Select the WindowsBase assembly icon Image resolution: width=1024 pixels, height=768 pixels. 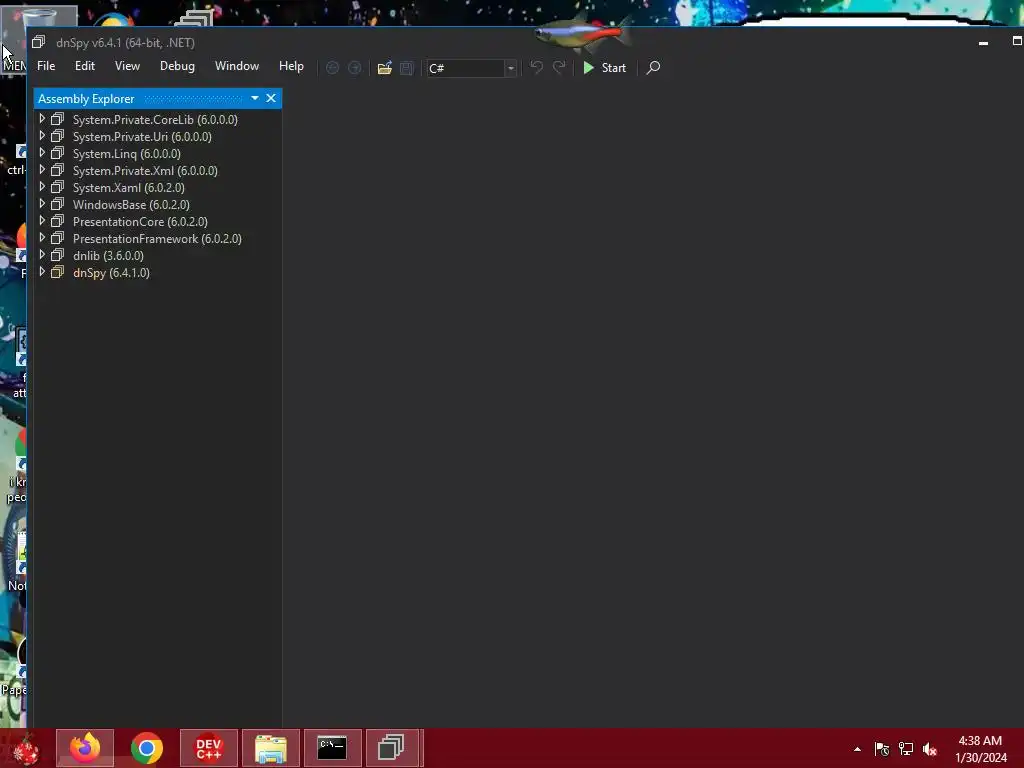(57, 204)
